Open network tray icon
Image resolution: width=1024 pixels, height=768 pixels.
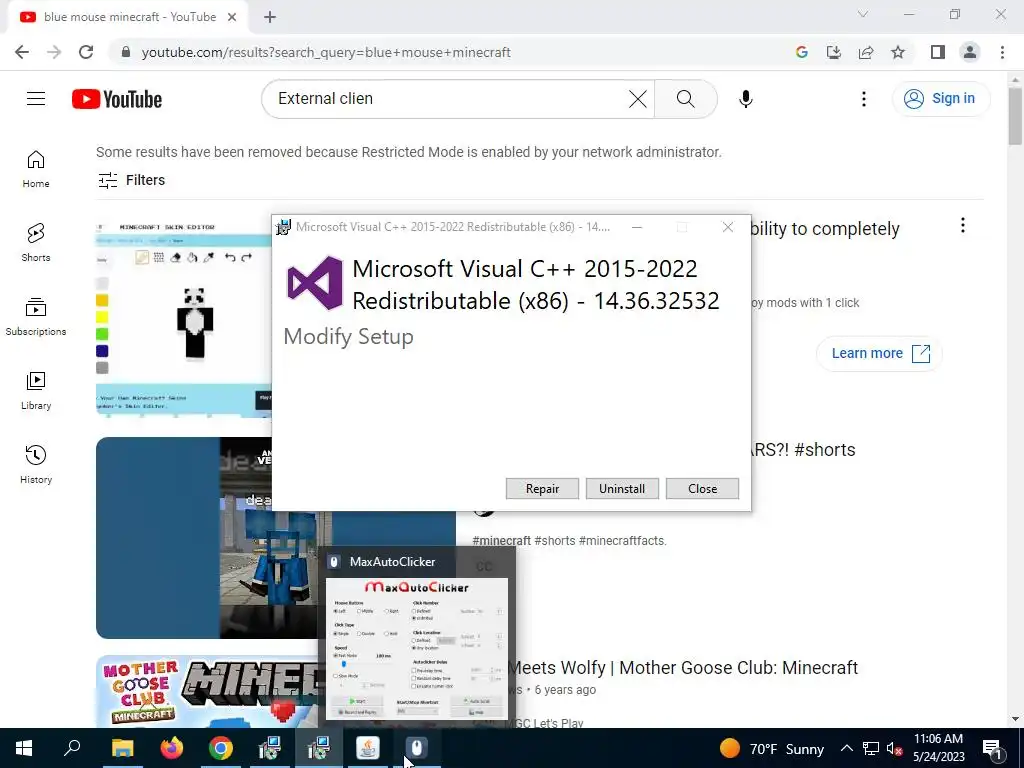[871, 748]
